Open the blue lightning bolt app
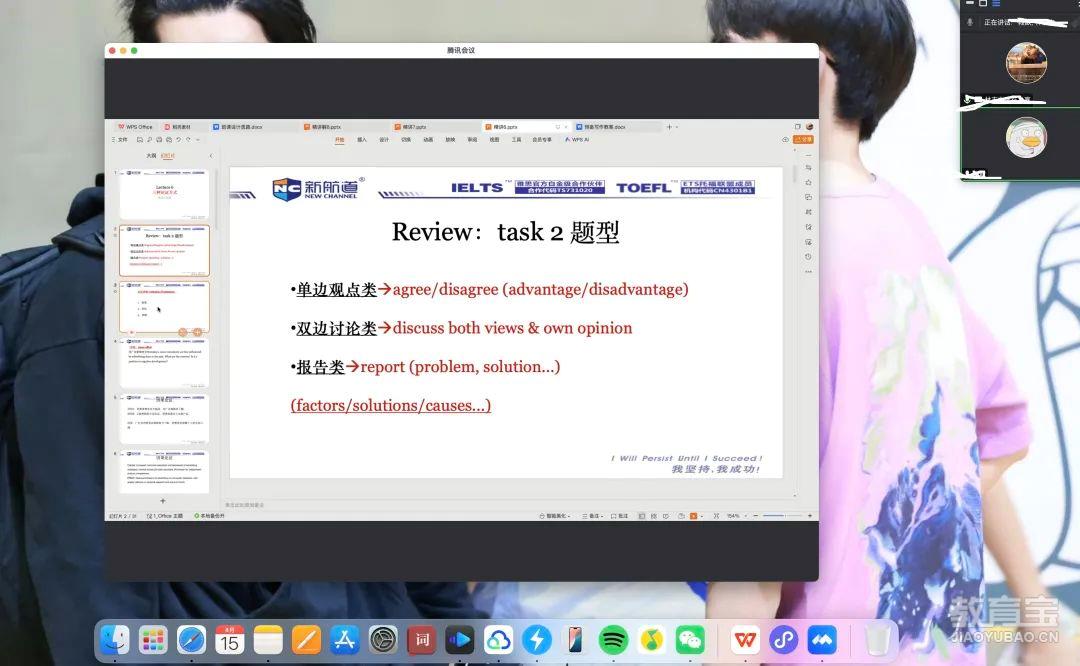 coord(537,640)
